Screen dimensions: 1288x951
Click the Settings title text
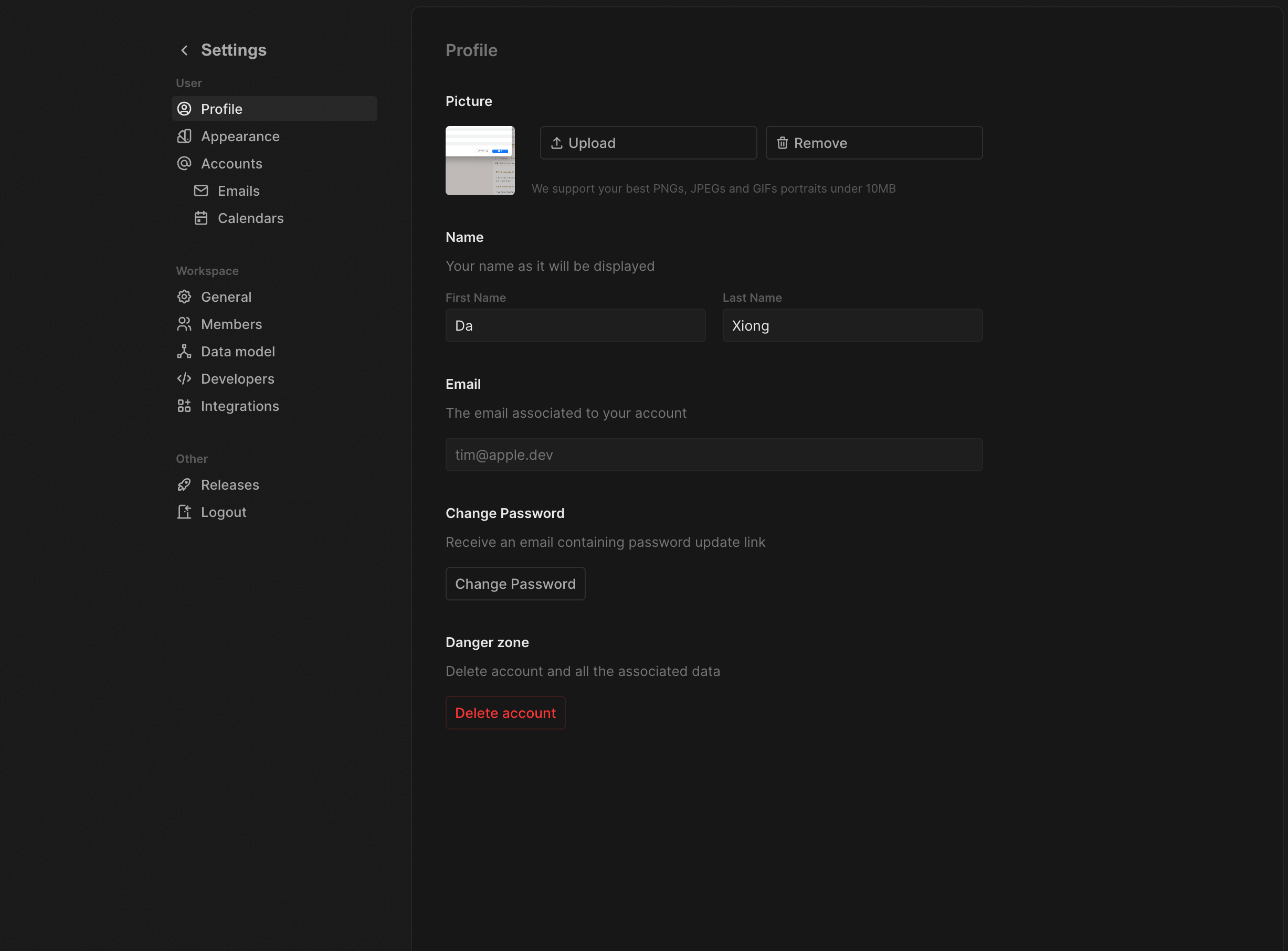click(234, 50)
